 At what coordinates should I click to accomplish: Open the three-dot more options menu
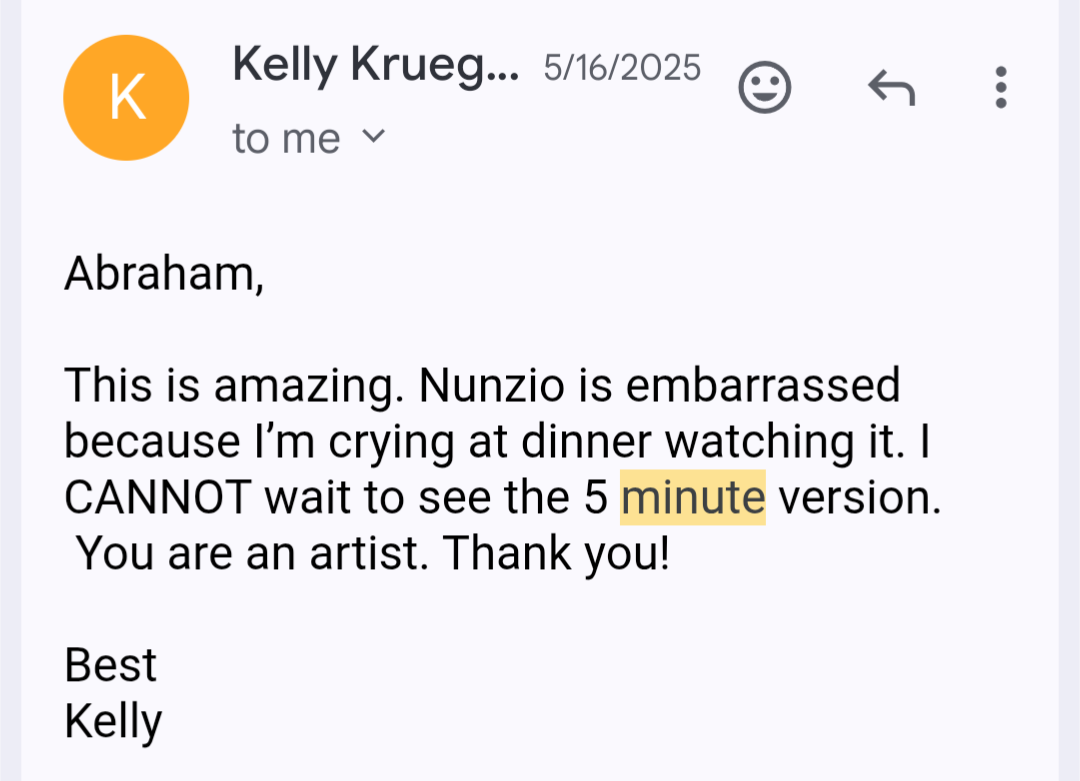1001,88
